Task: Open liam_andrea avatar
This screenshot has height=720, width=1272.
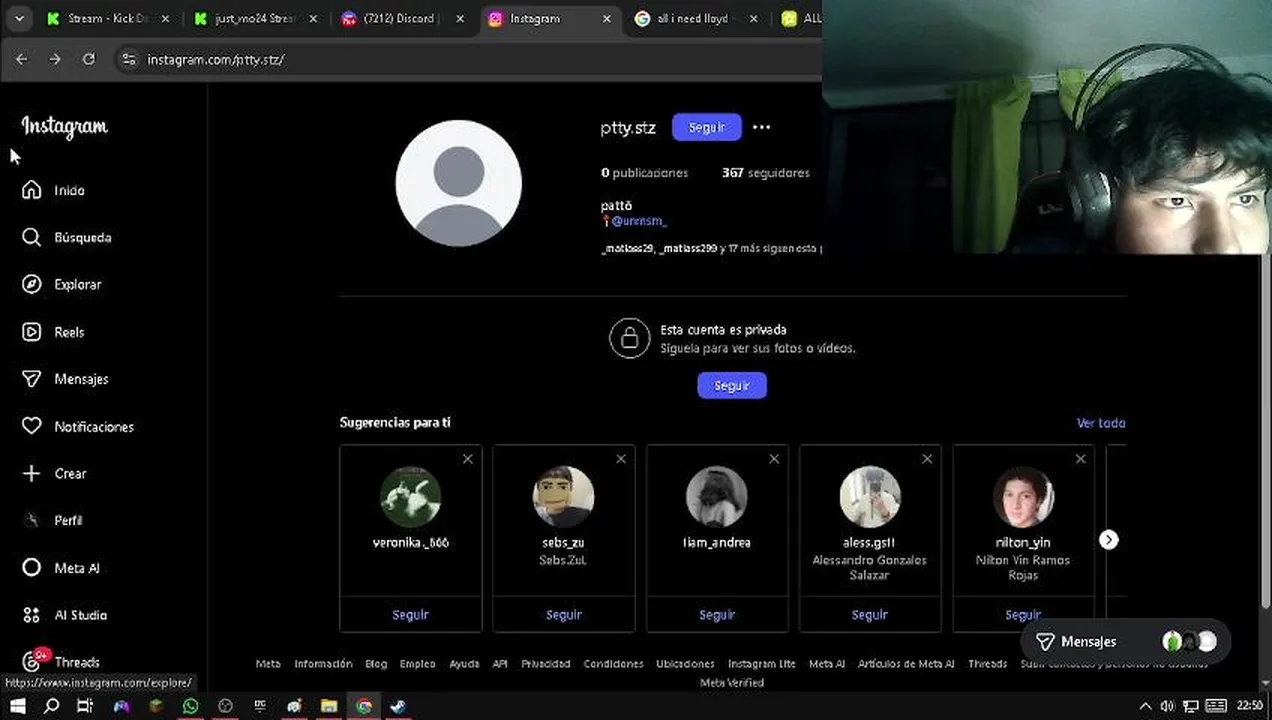Action: [x=717, y=497]
